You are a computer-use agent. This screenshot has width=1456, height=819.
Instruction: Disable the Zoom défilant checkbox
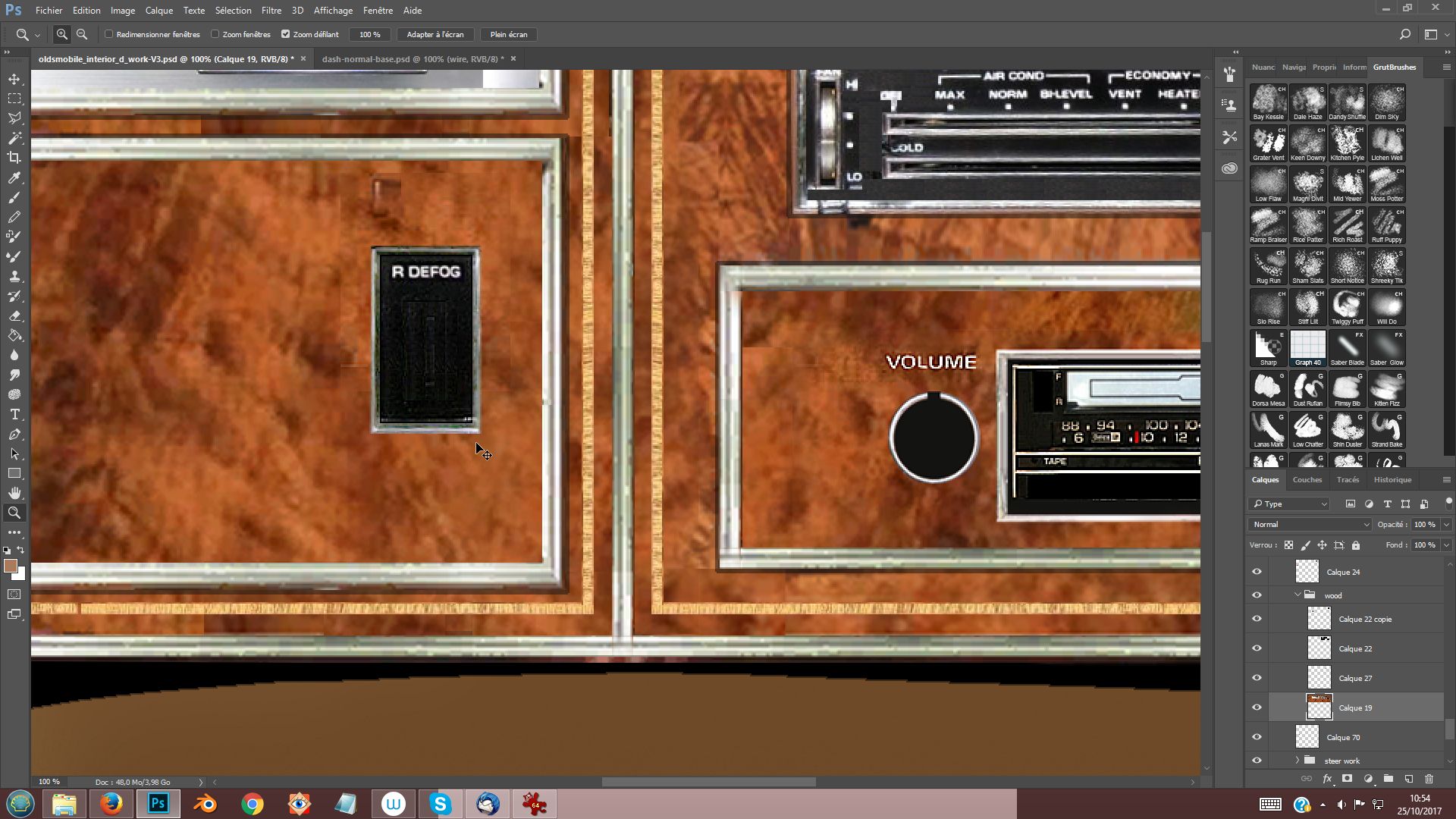pos(286,34)
